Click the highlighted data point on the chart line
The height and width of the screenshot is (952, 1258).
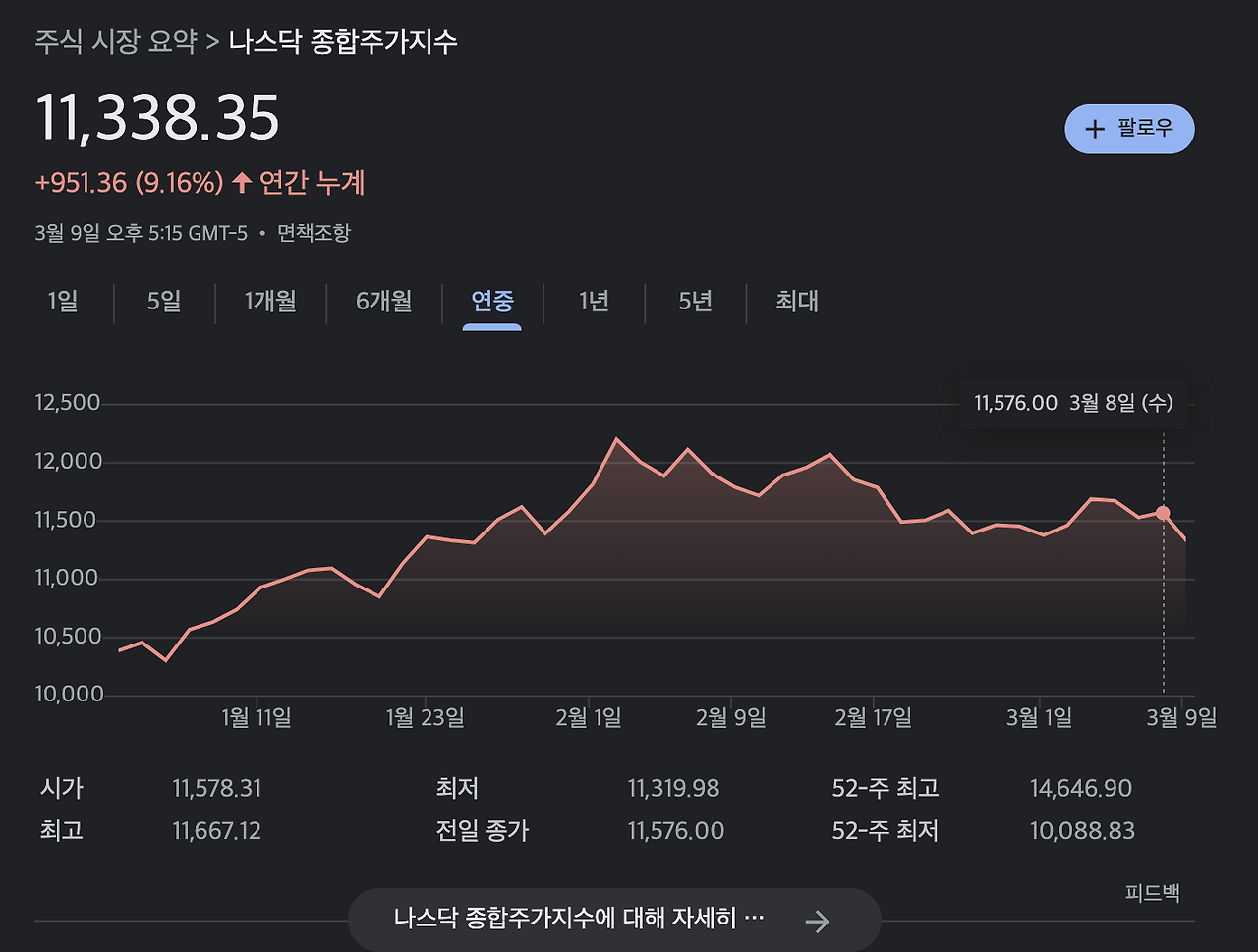1163,513
